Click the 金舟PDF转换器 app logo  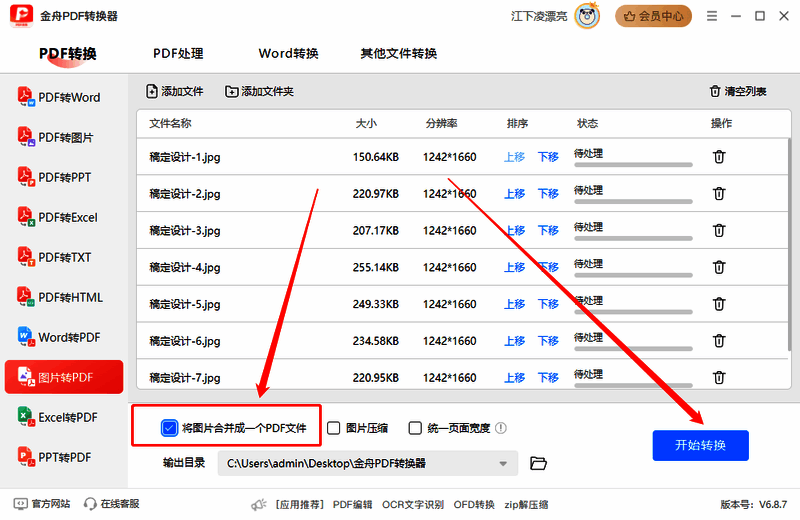tap(21, 16)
